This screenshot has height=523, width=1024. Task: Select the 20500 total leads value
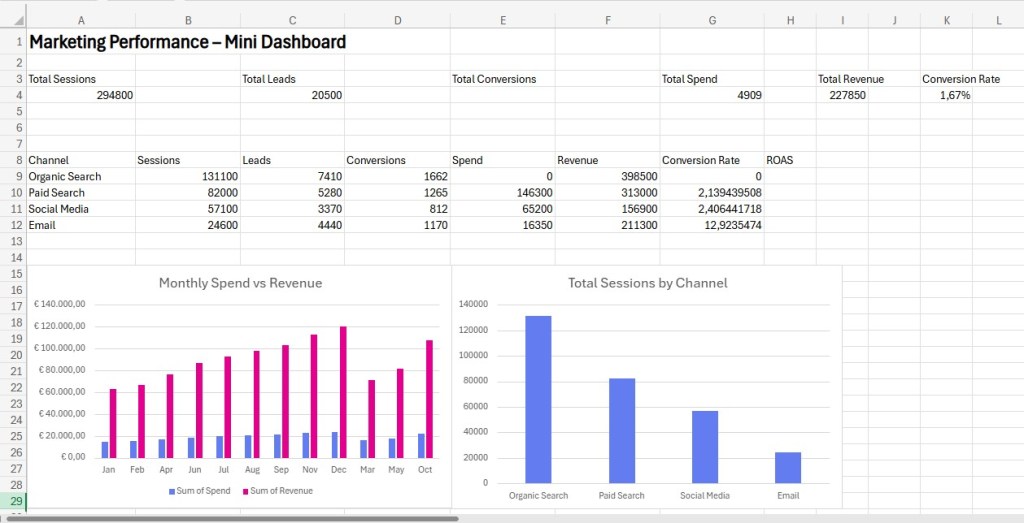[x=293, y=95]
